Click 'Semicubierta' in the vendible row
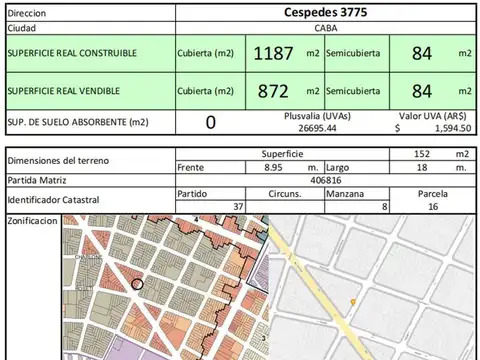The image size is (480, 360). point(353,91)
